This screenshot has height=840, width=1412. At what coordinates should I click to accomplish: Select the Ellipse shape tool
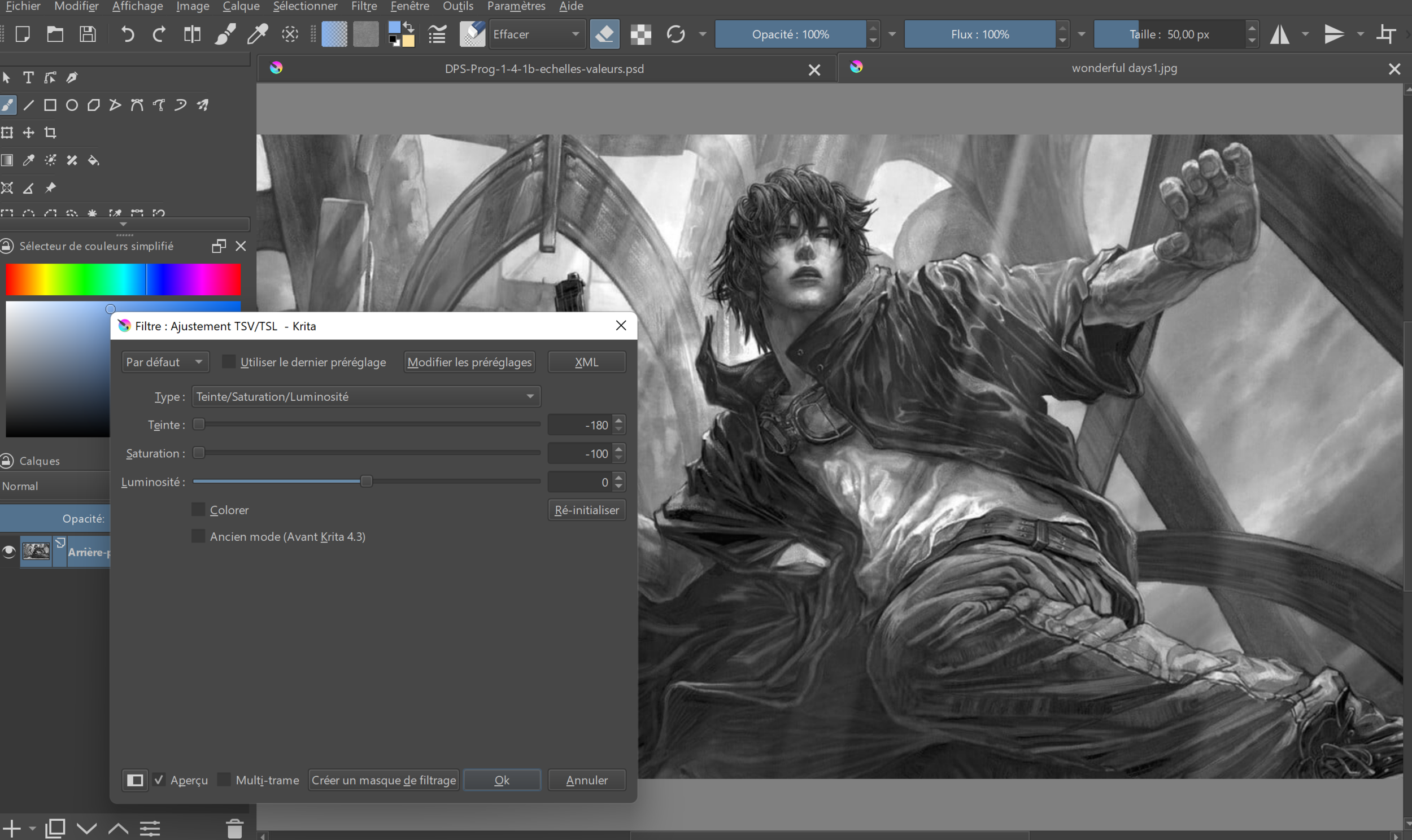point(72,106)
